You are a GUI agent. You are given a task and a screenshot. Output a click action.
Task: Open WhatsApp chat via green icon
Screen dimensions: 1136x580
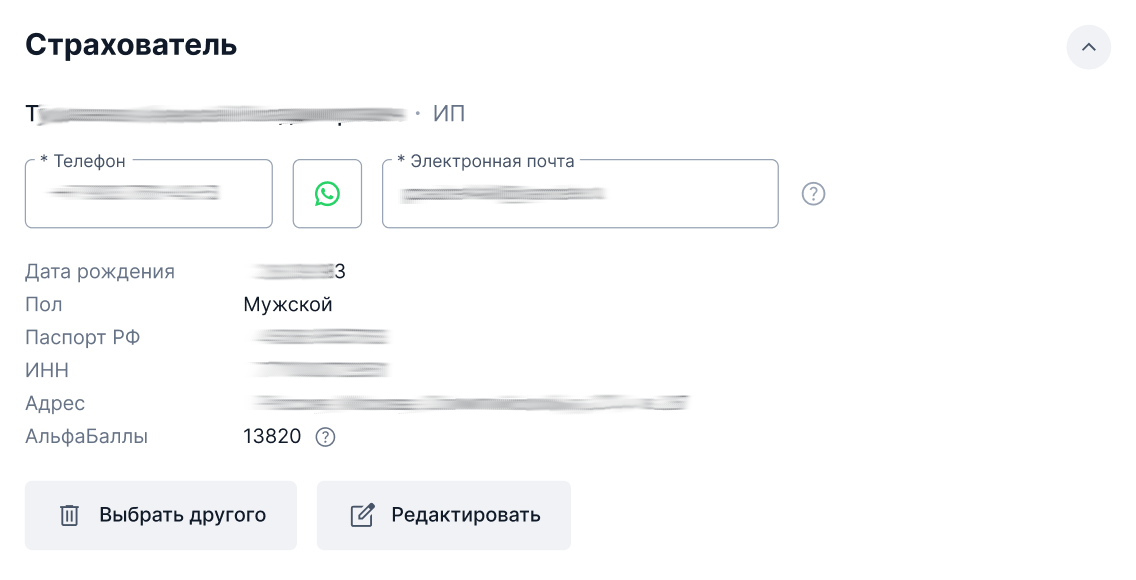[x=327, y=194]
